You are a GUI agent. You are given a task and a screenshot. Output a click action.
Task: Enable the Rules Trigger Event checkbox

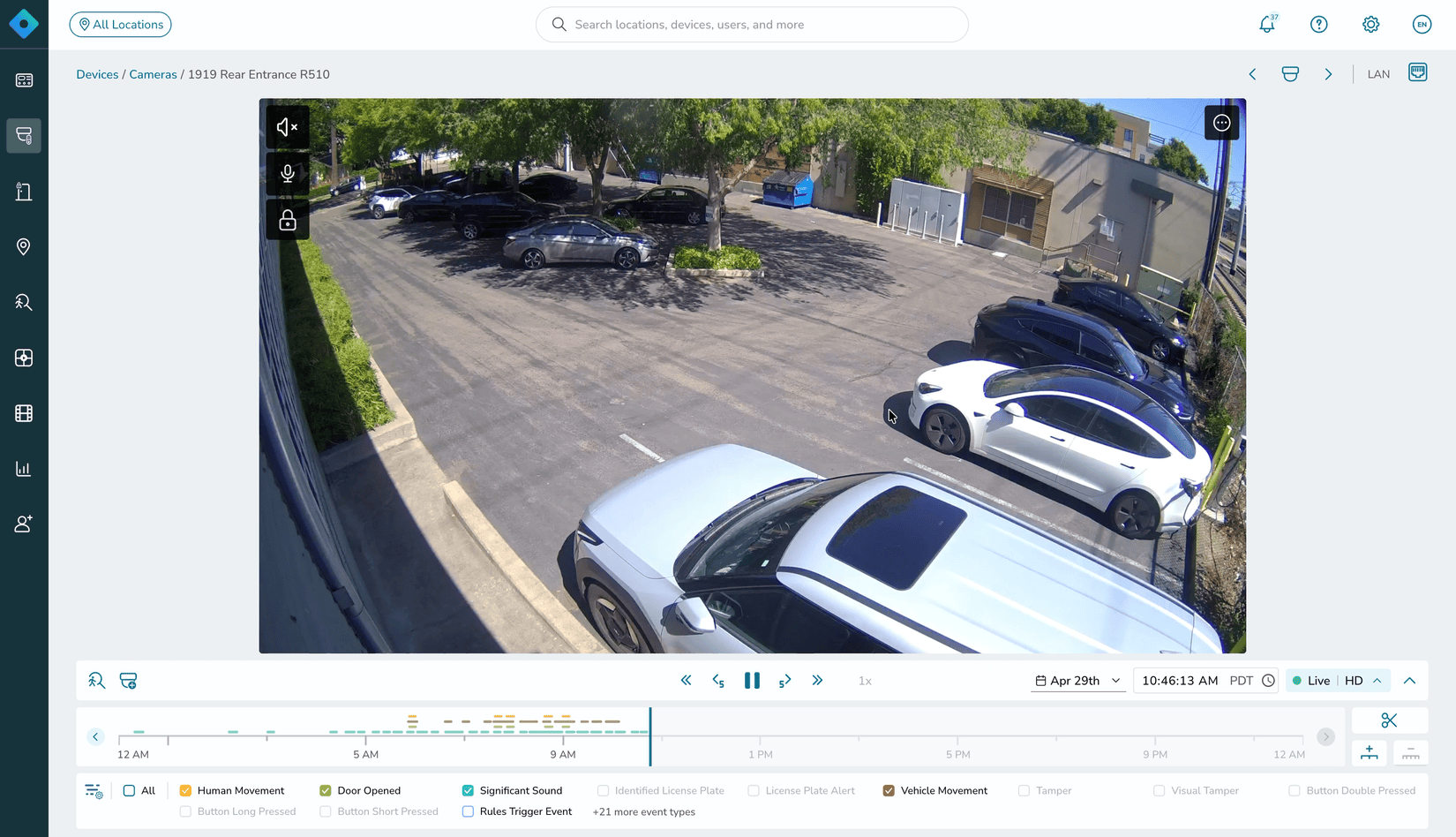[468, 811]
